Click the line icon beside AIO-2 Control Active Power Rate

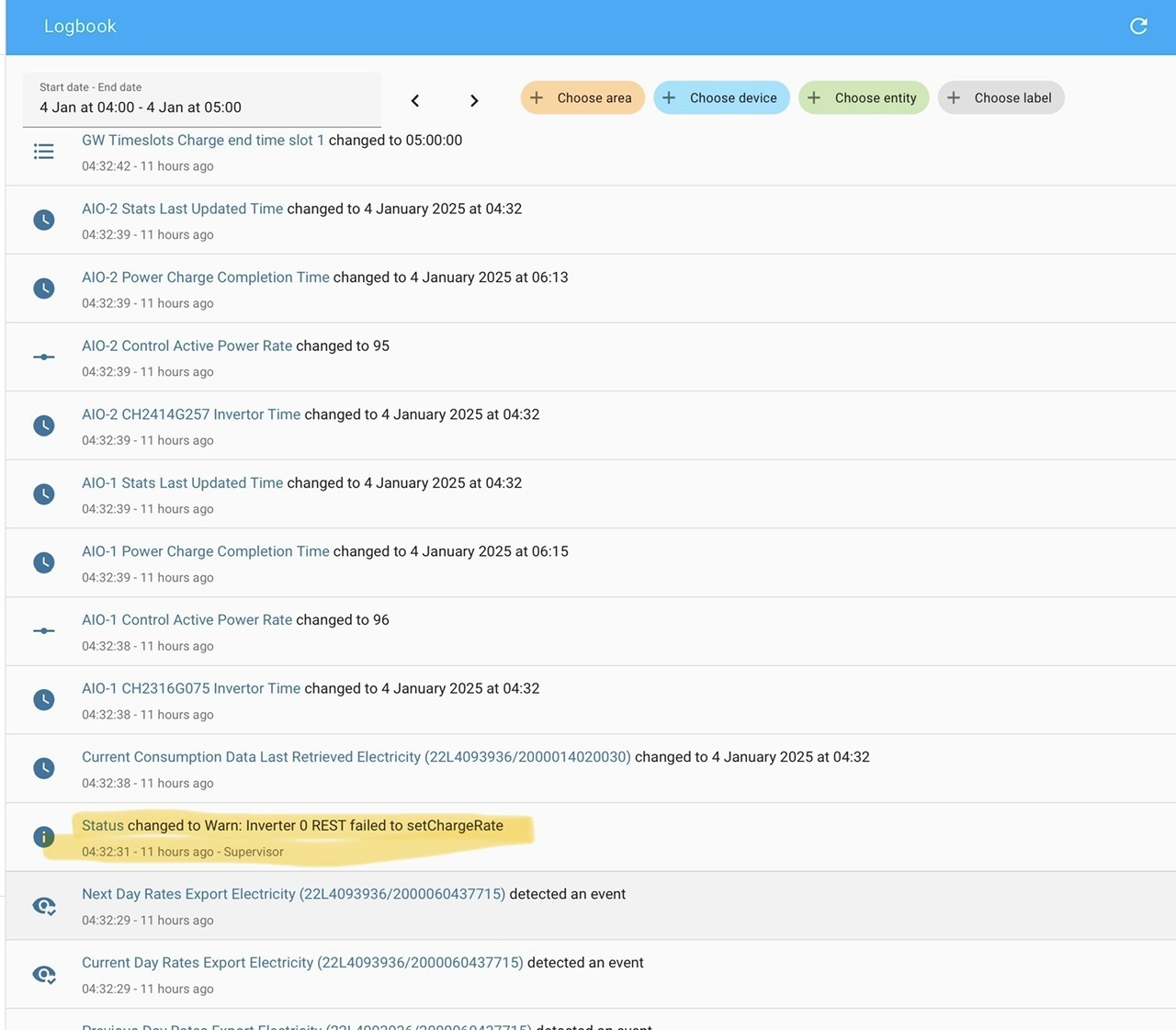[44, 357]
